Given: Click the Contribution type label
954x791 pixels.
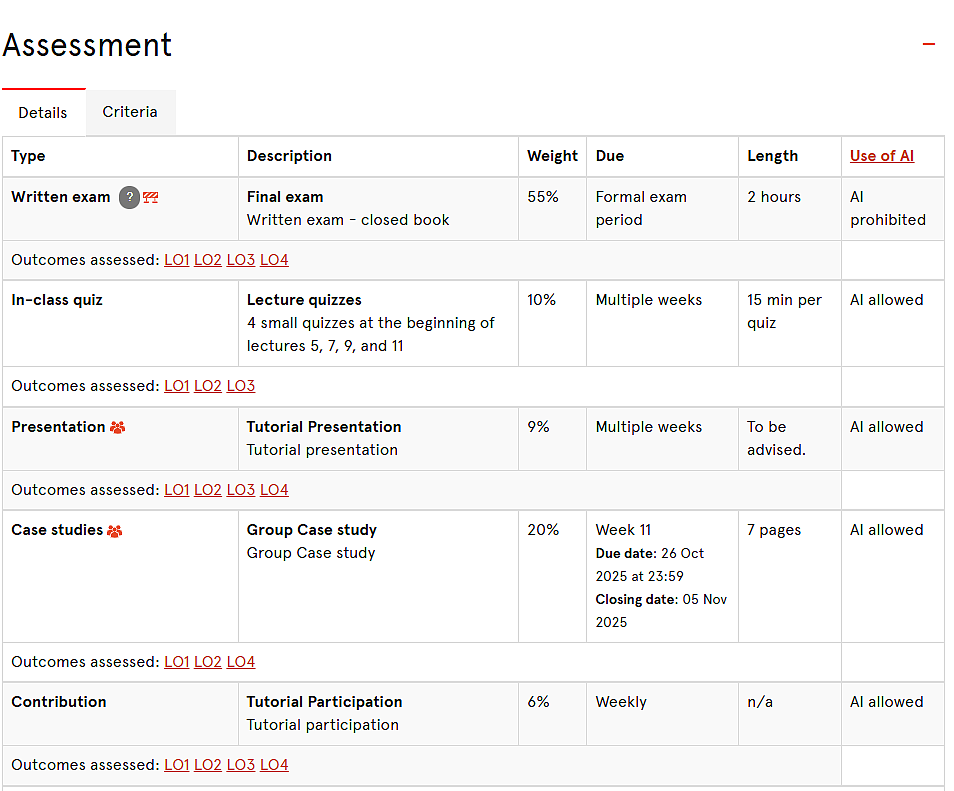Looking at the screenshot, I should click(x=59, y=702).
